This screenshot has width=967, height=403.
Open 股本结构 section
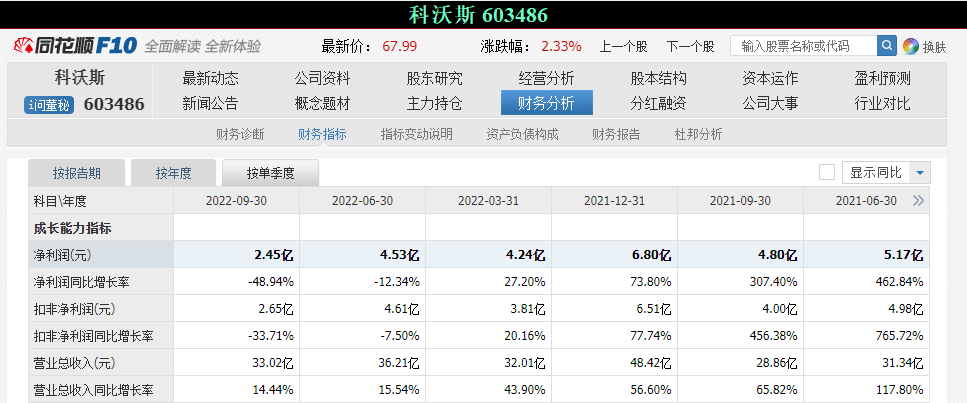[658, 78]
